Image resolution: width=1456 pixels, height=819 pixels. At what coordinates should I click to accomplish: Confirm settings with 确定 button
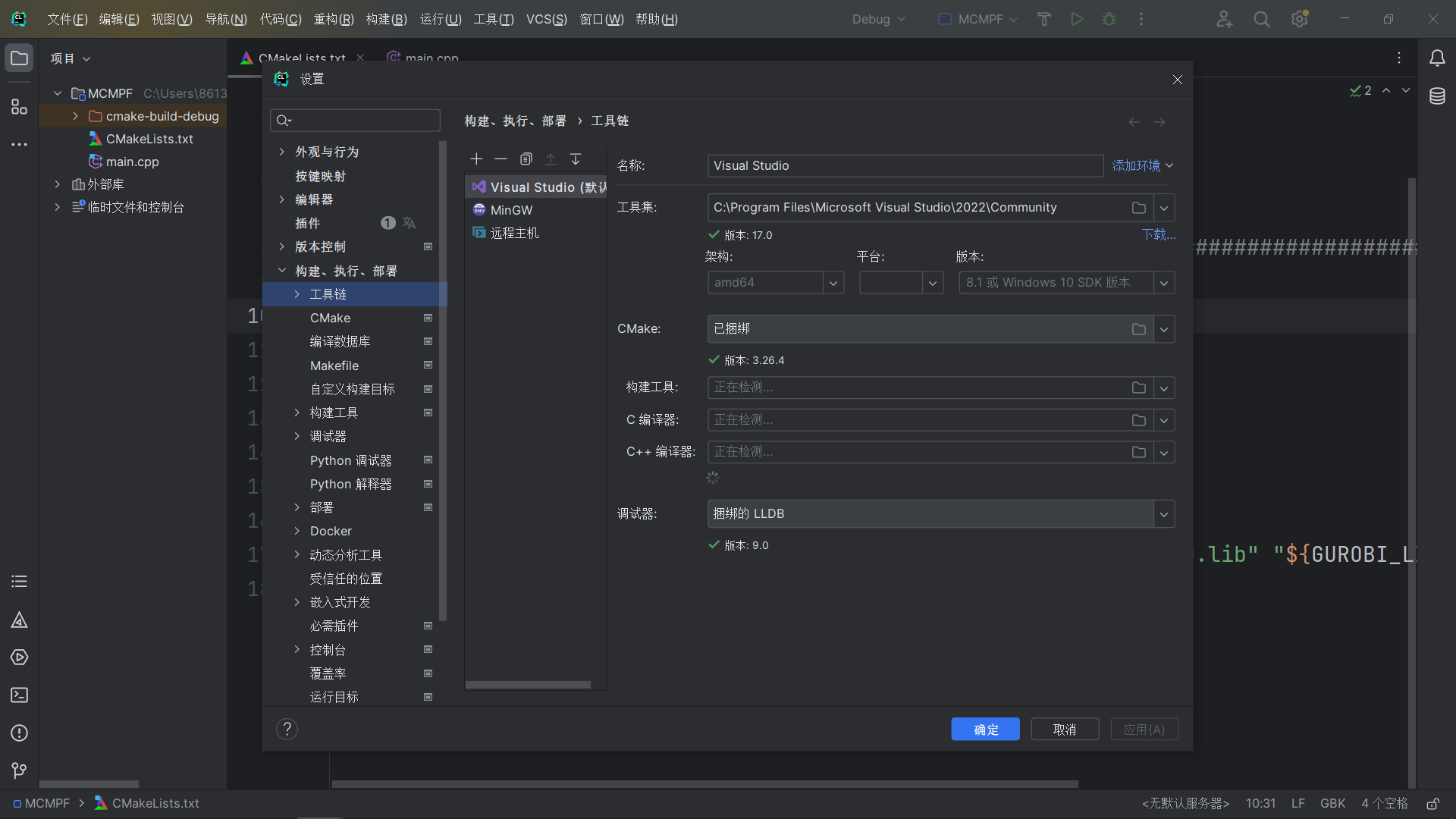click(985, 730)
